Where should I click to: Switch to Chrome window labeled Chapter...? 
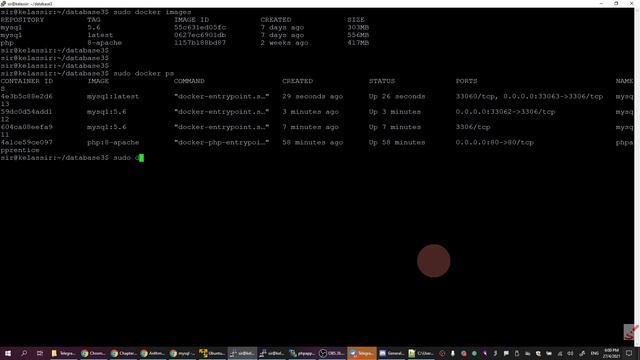[123, 353]
